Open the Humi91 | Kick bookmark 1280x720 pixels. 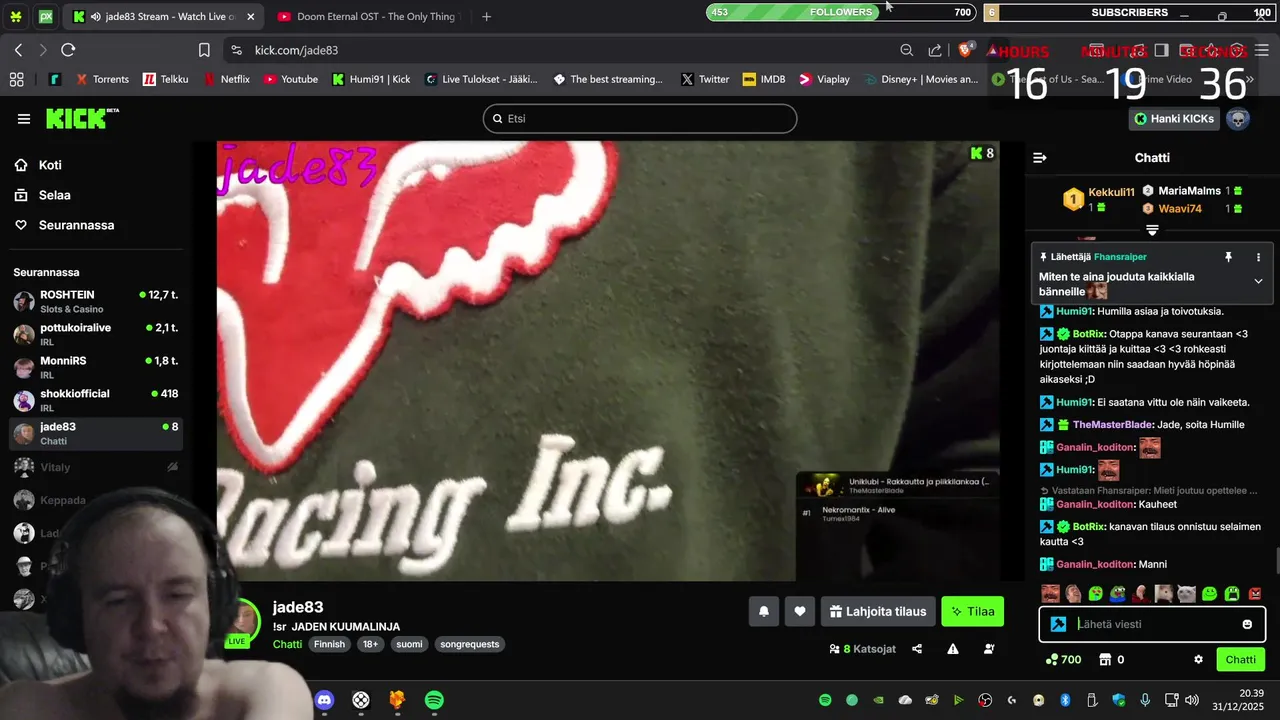[x=370, y=79]
